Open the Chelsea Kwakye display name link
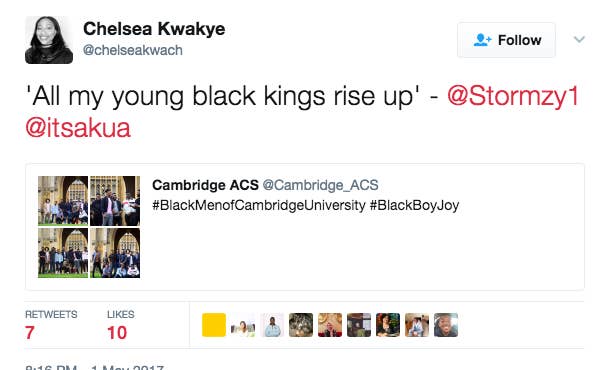 tap(154, 29)
